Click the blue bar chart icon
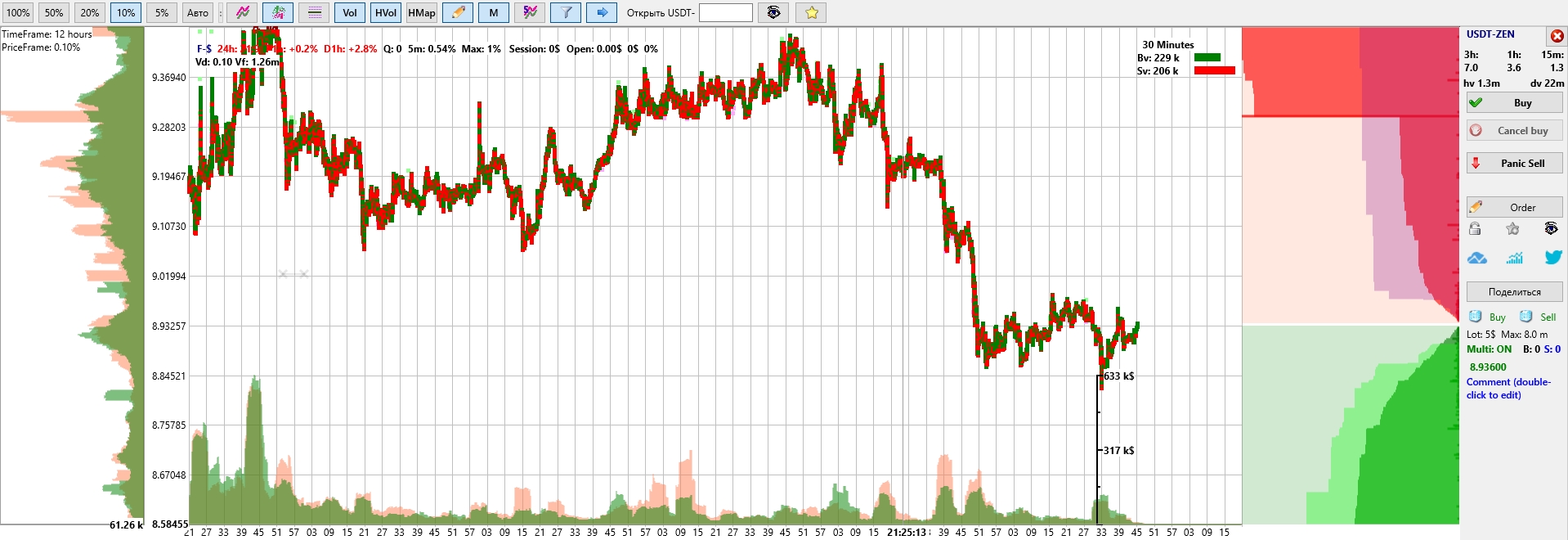The image size is (1568, 540). 1514,258
